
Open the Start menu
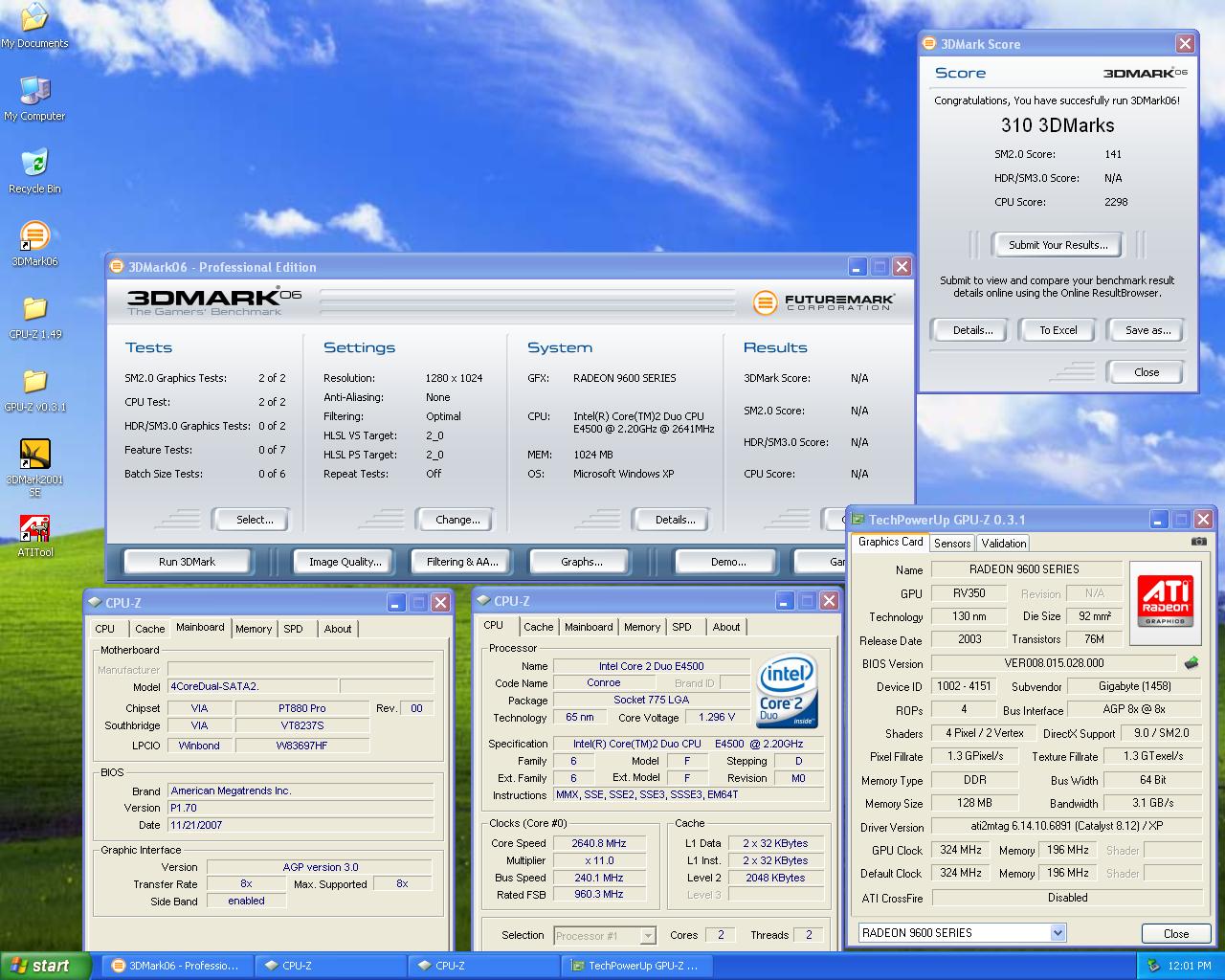click(x=46, y=966)
